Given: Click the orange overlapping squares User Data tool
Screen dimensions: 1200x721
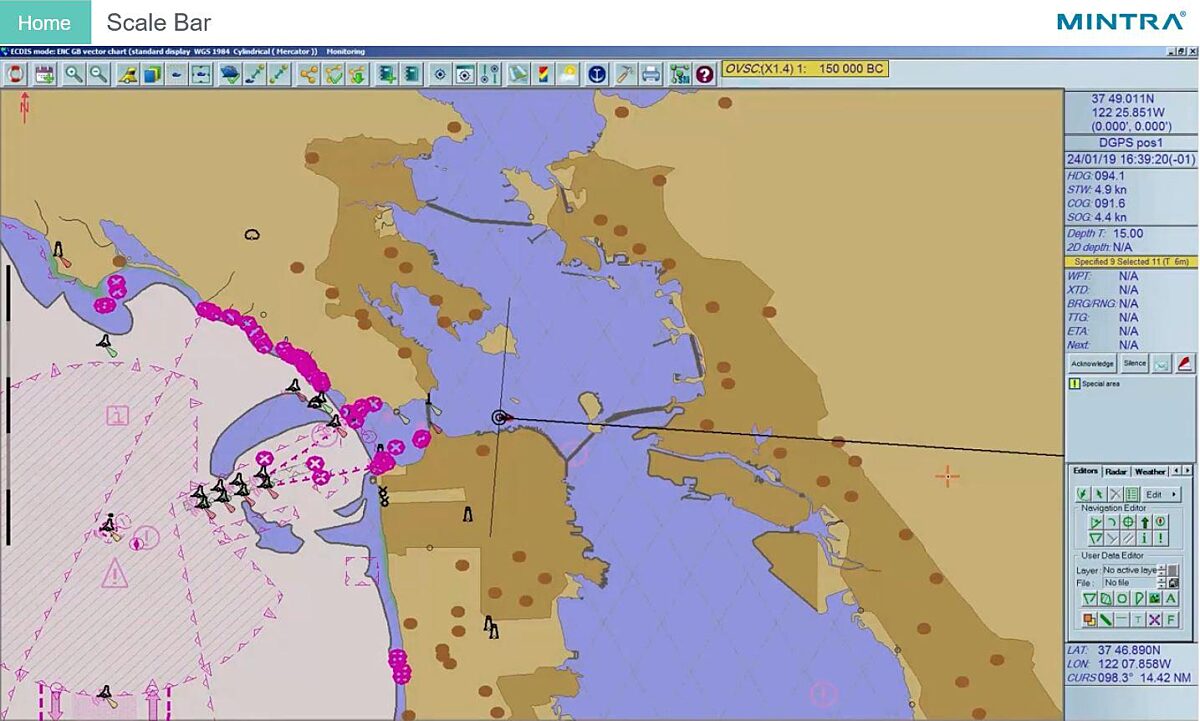Looking at the screenshot, I should [x=1090, y=620].
